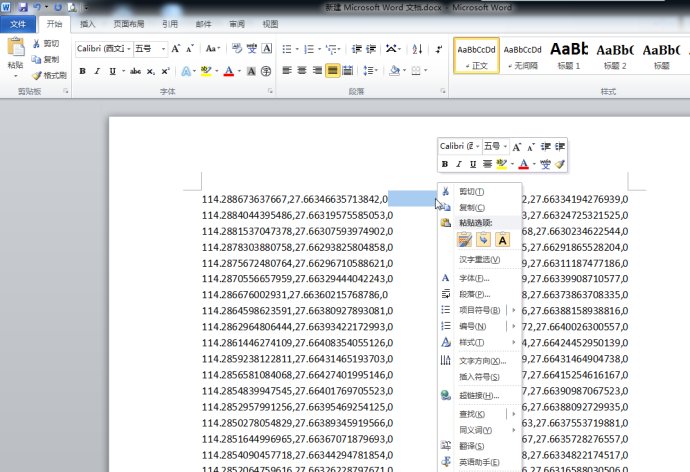The width and height of the screenshot is (690, 472).
Task: Click font color button in ribbon
Action: 228,71
